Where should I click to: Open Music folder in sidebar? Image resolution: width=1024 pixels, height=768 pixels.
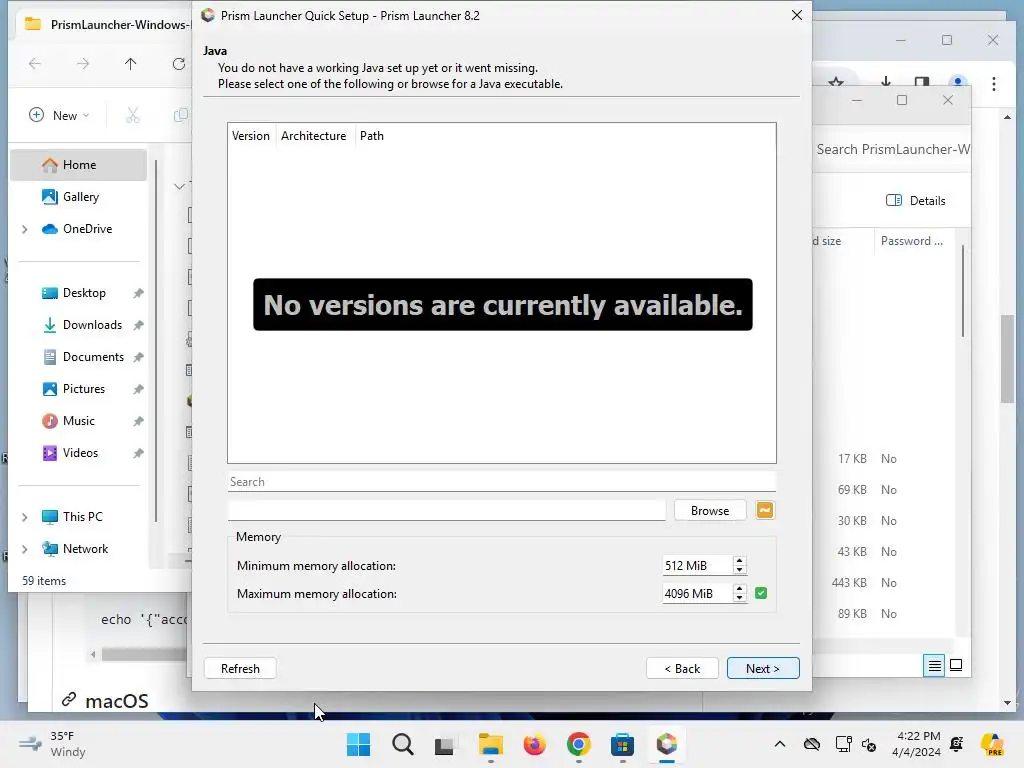78,421
